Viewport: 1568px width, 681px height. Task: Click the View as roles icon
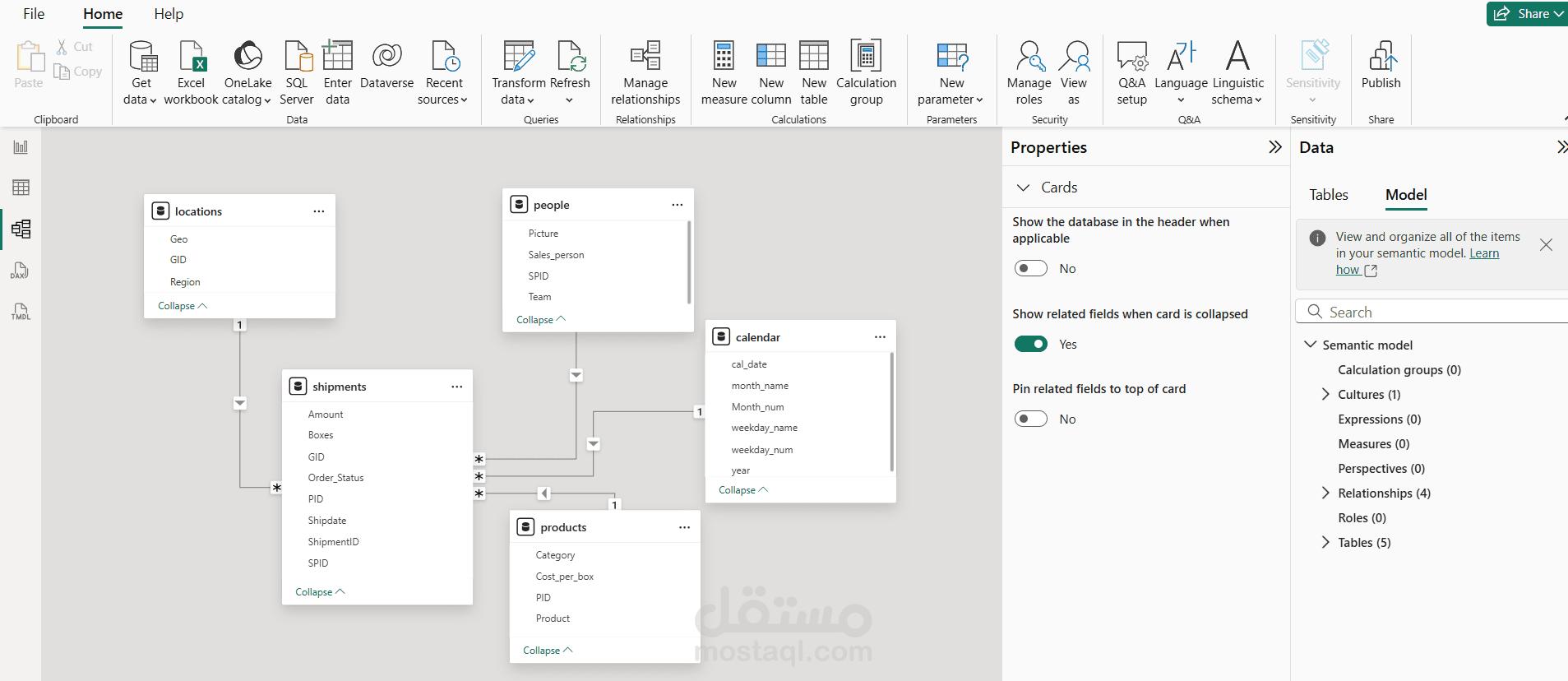pos(1074,56)
